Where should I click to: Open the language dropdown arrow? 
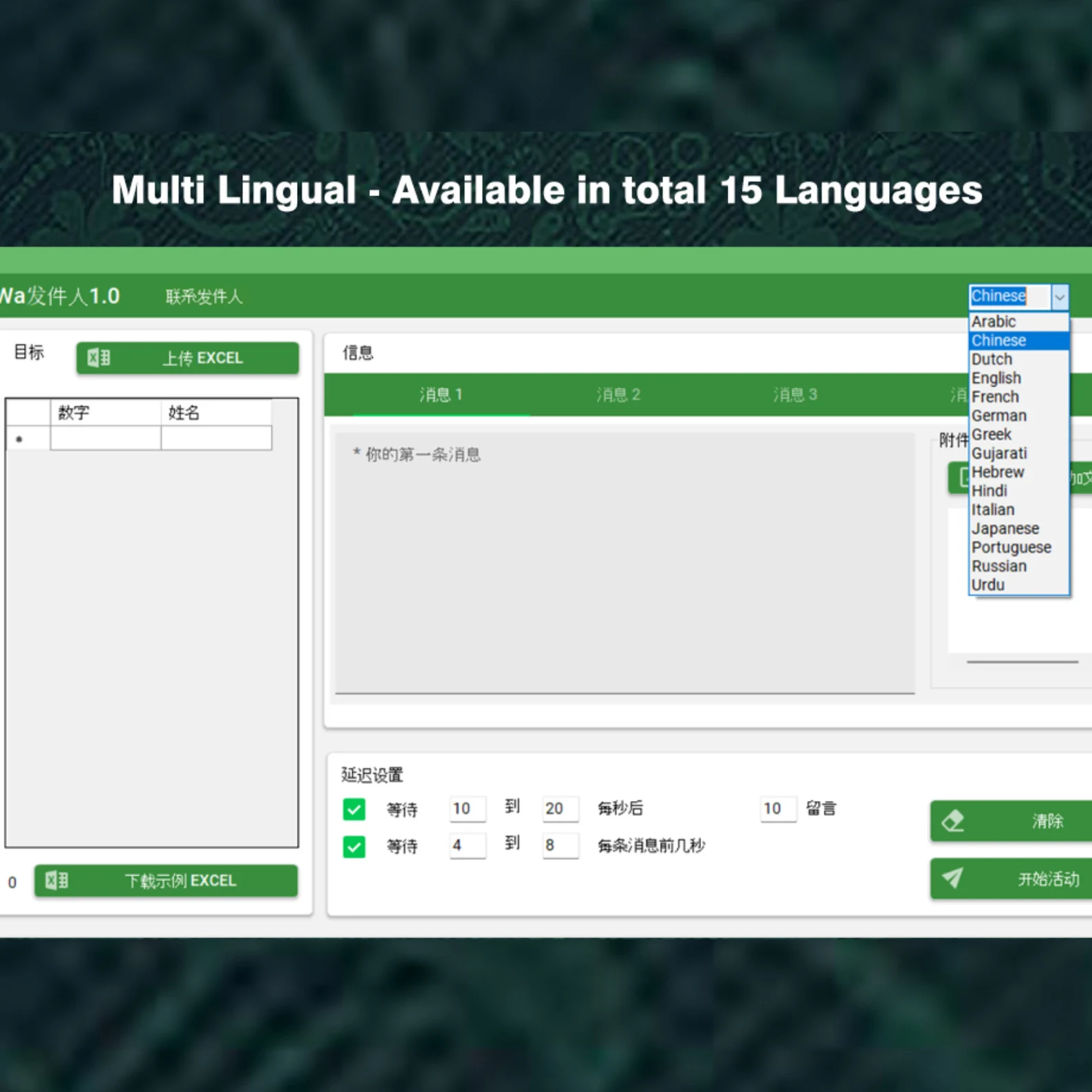(x=1060, y=296)
